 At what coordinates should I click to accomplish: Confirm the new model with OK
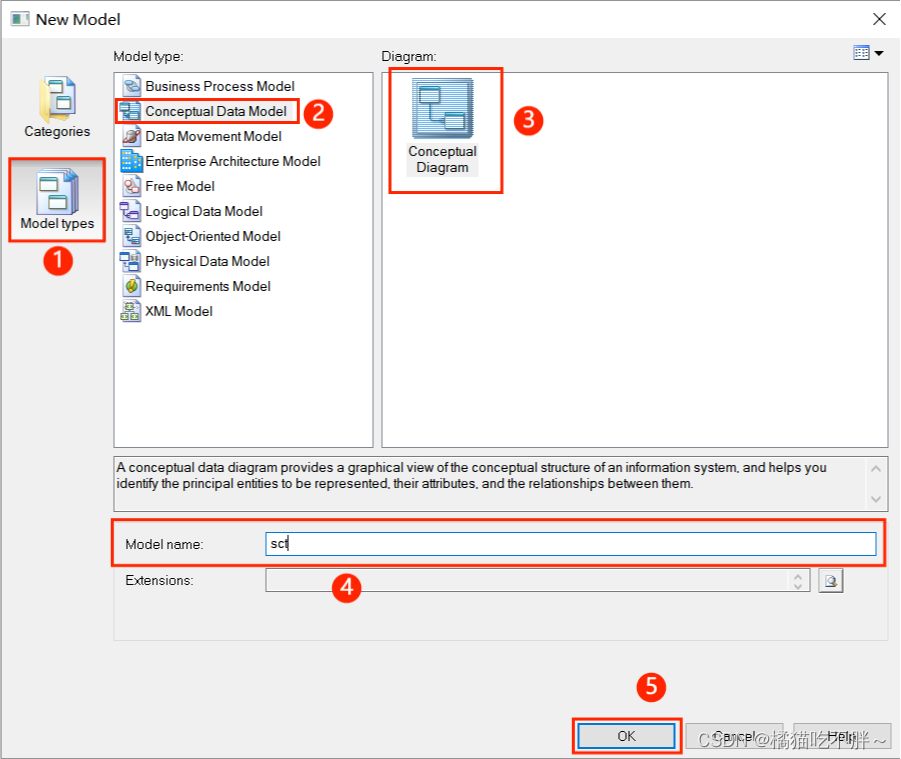626,736
